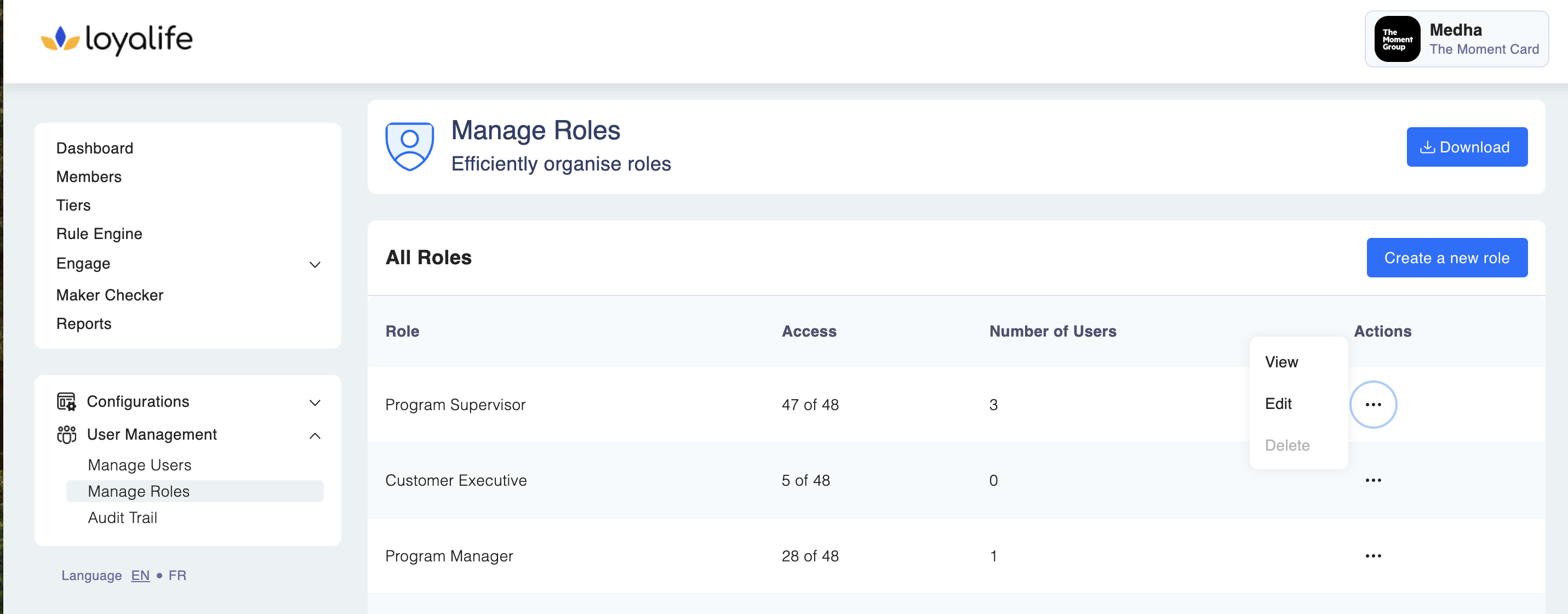Image resolution: width=1568 pixels, height=614 pixels.
Task: Open Audit Trail in sidebar
Action: coord(122,517)
